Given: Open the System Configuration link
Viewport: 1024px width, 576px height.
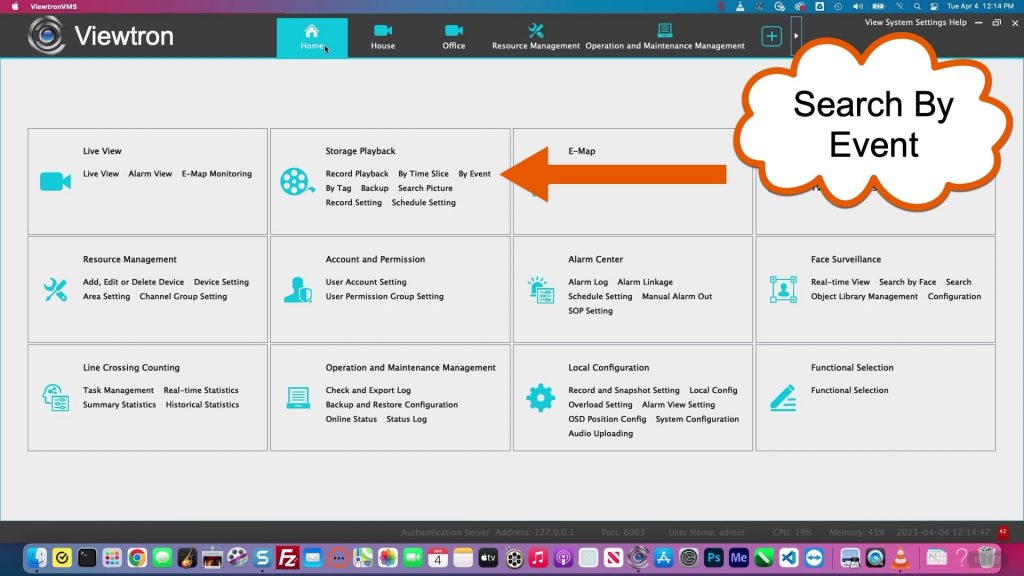Looking at the screenshot, I should [x=697, y=419].
